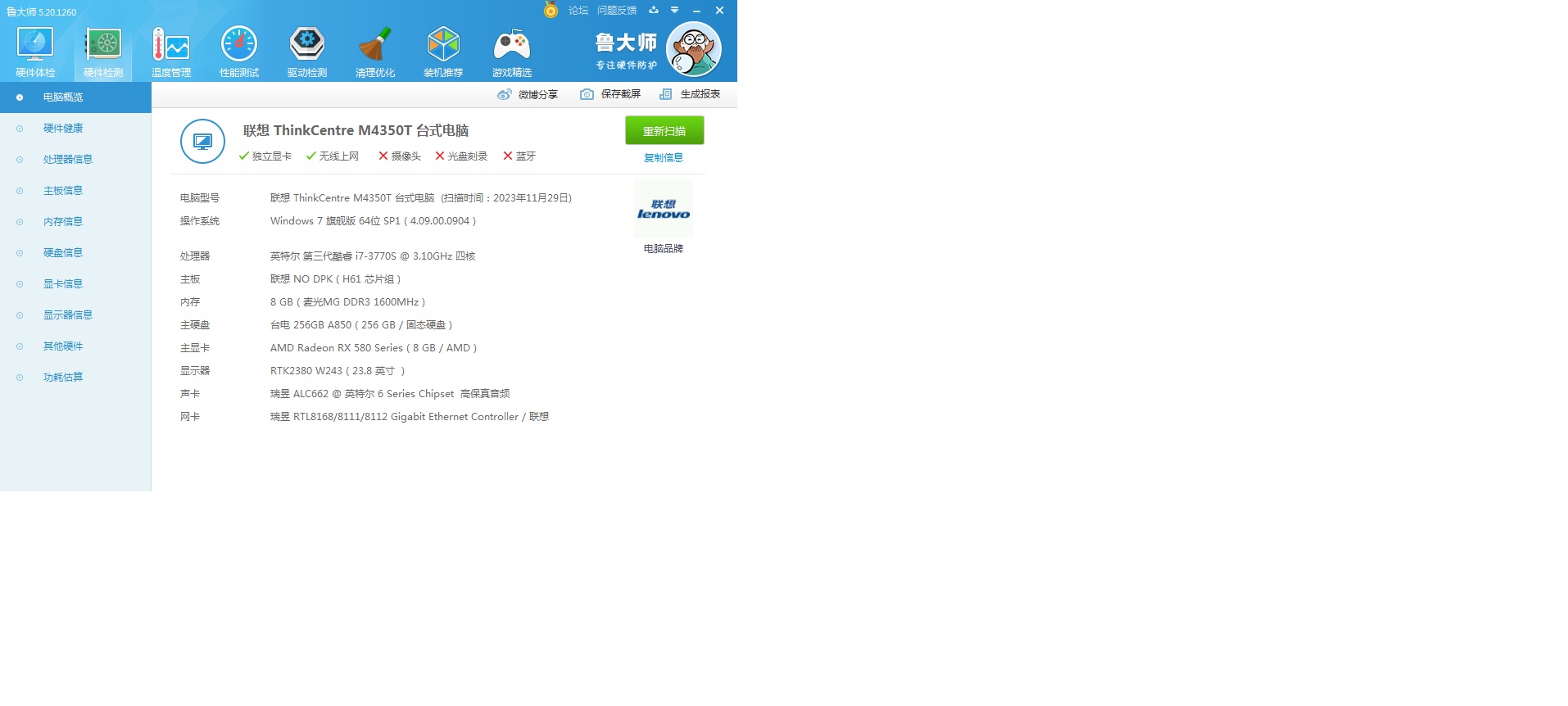
Task: Switch to 硬件检测 hardware detection
Action: 103,52
